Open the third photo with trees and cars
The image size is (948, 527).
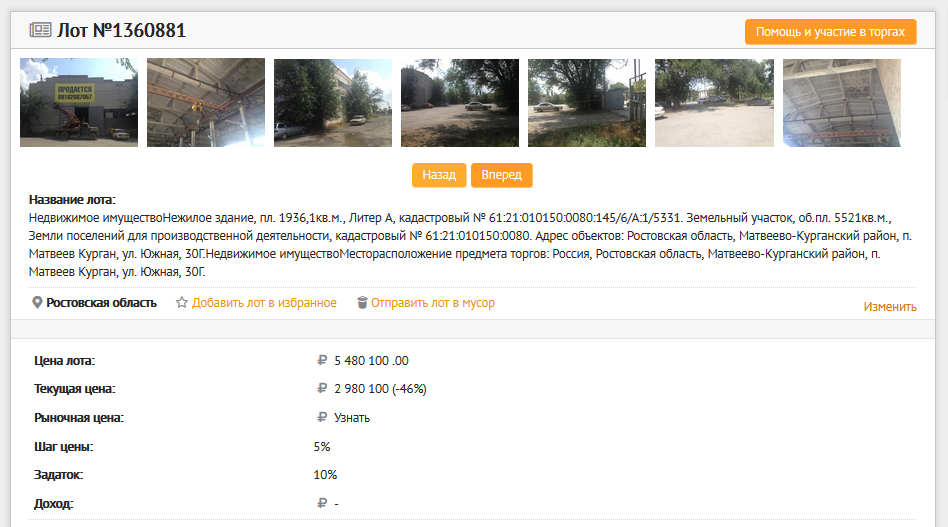point(333,103)
